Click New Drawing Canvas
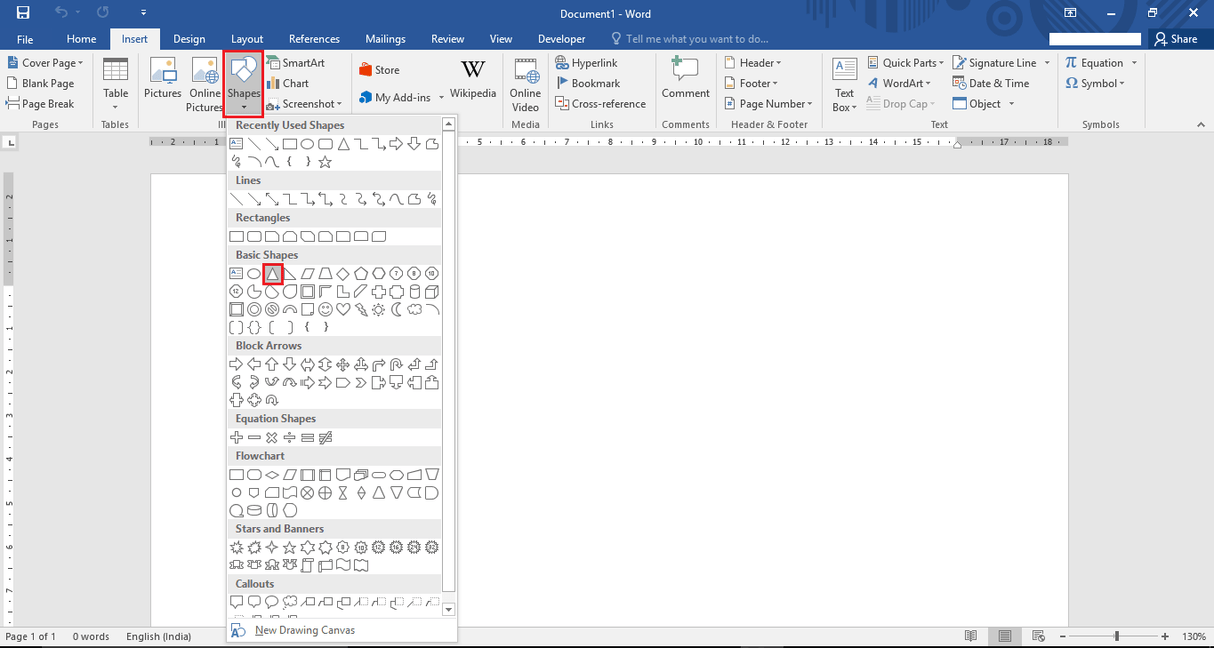The image size is (1214, 648). [x=304, y=630]
